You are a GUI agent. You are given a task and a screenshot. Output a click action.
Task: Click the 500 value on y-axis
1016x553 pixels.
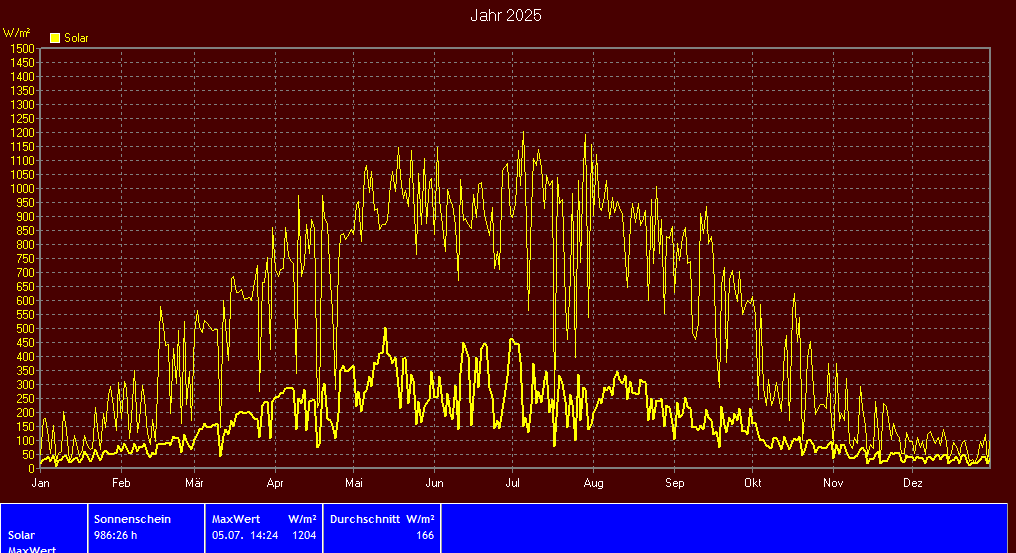click(25, 328)
